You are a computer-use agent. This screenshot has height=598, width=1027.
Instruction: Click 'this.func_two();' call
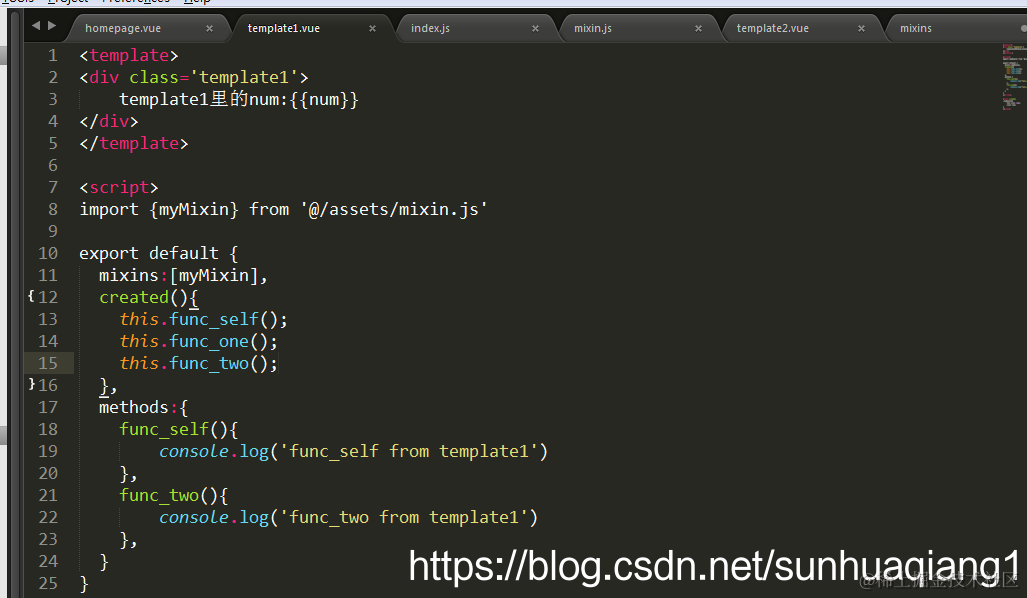pos(198,364)
